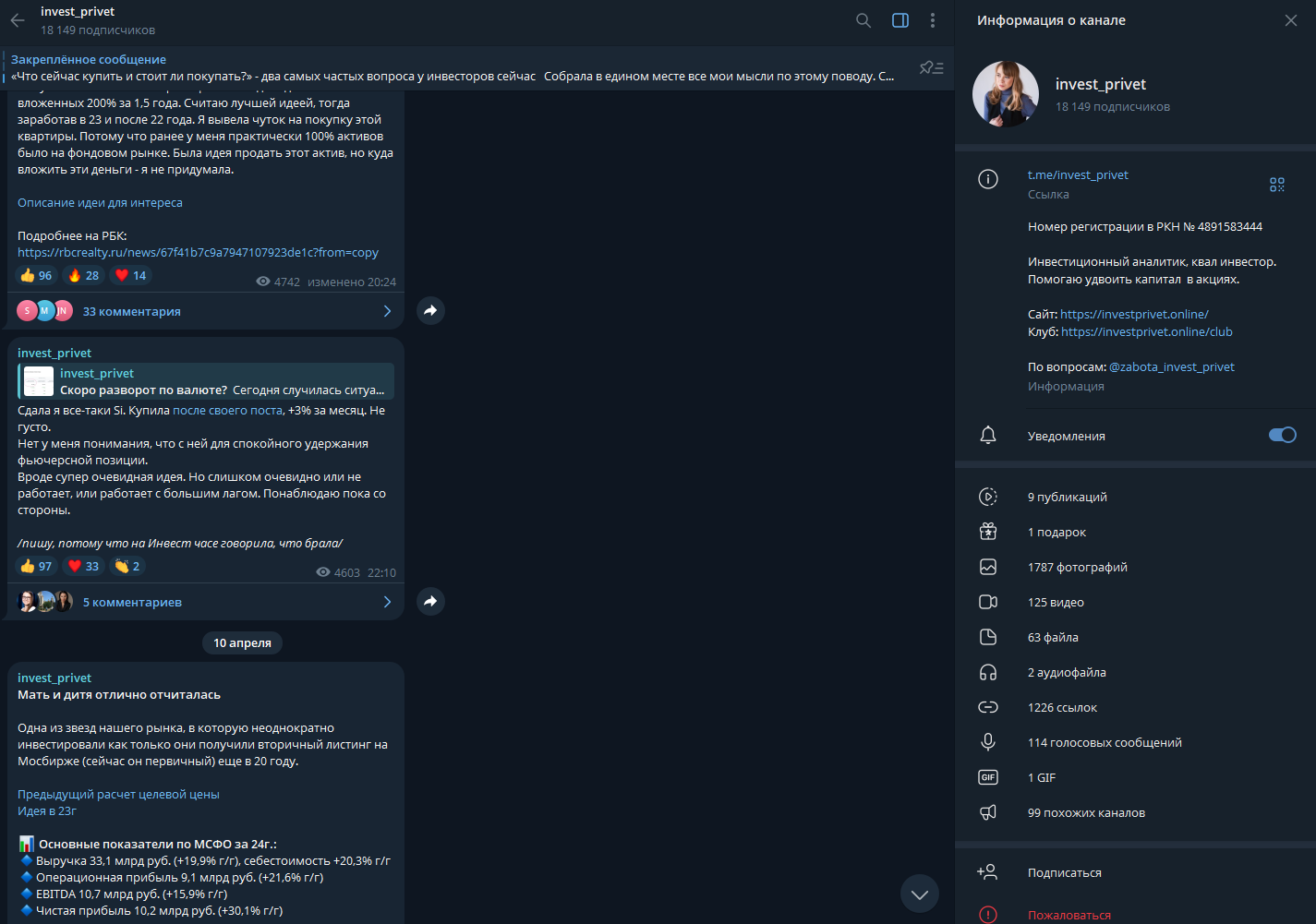The width and height of the screenshot is (1316, 924).
Task: Open @zabota_invest_privet contact
Action: [1171, 366]
